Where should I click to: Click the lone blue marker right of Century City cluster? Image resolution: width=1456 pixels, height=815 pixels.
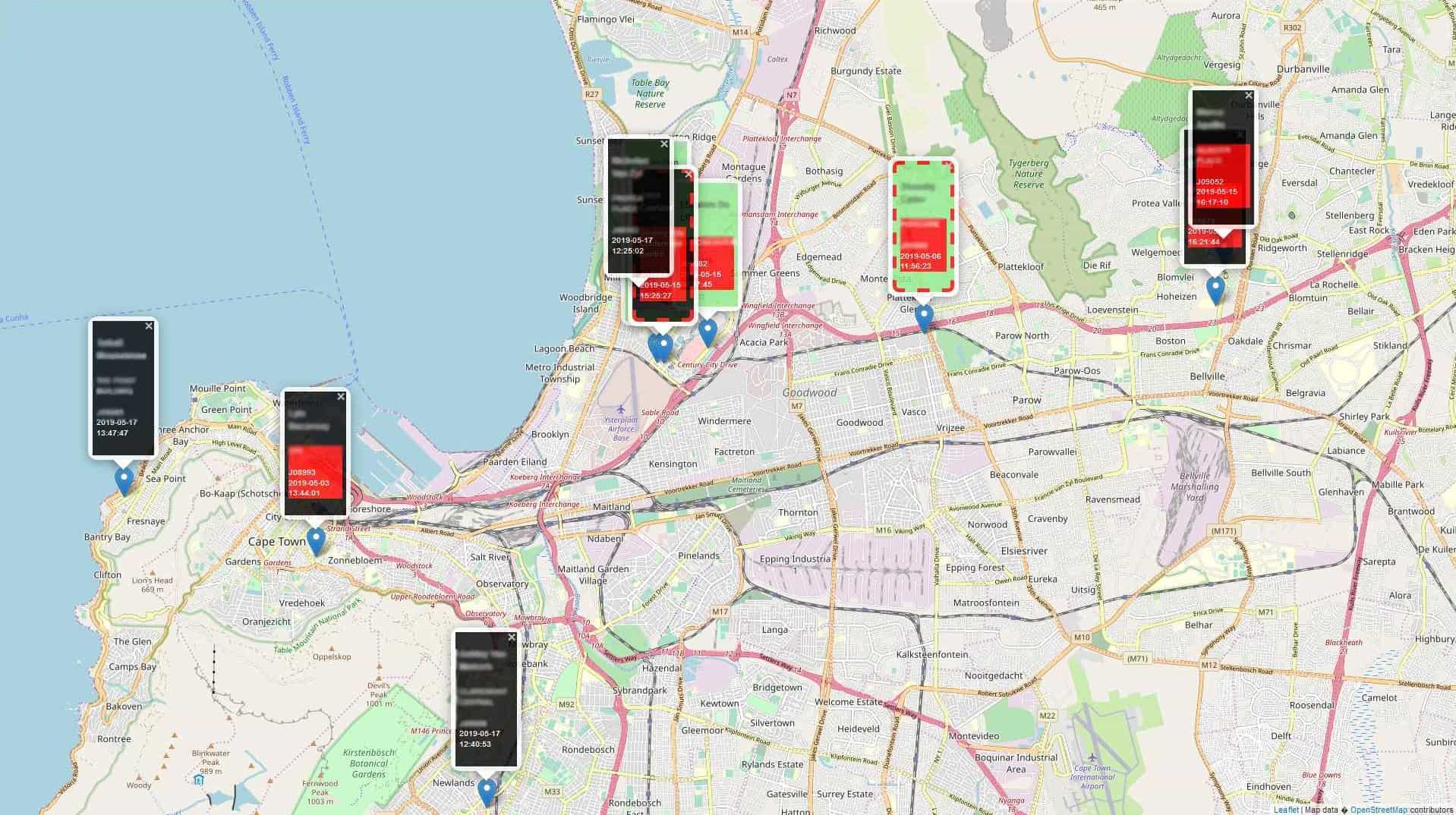(x=708, y=332)
